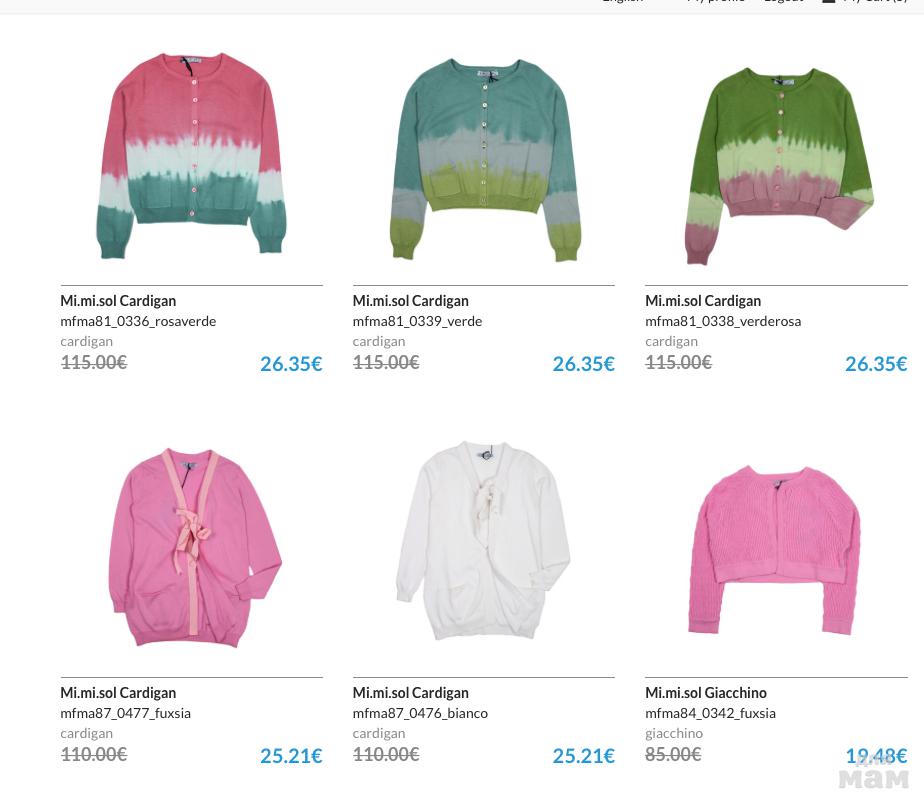
Task: Click the Mi.mi.sol Cardigan title above mfma81_0336_rosaverde
Action: (118, 301)
